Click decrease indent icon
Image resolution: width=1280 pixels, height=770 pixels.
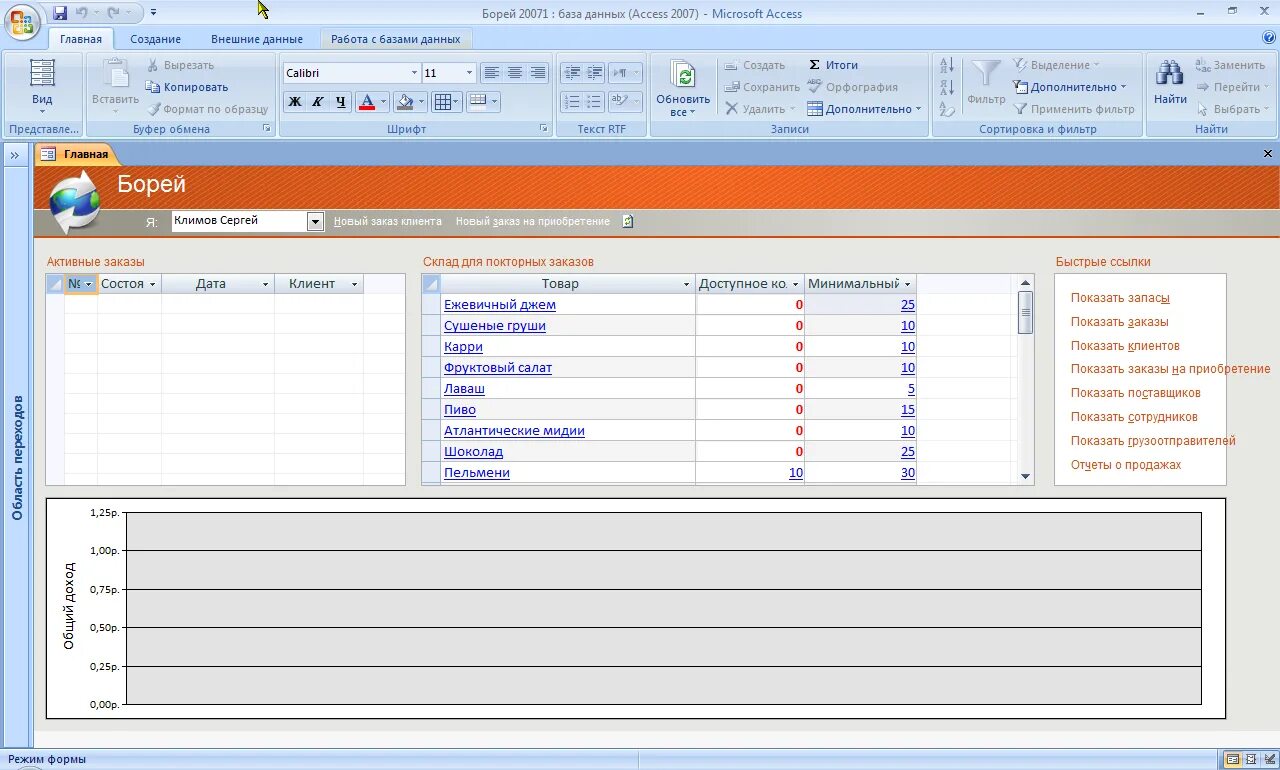(572, 73)
